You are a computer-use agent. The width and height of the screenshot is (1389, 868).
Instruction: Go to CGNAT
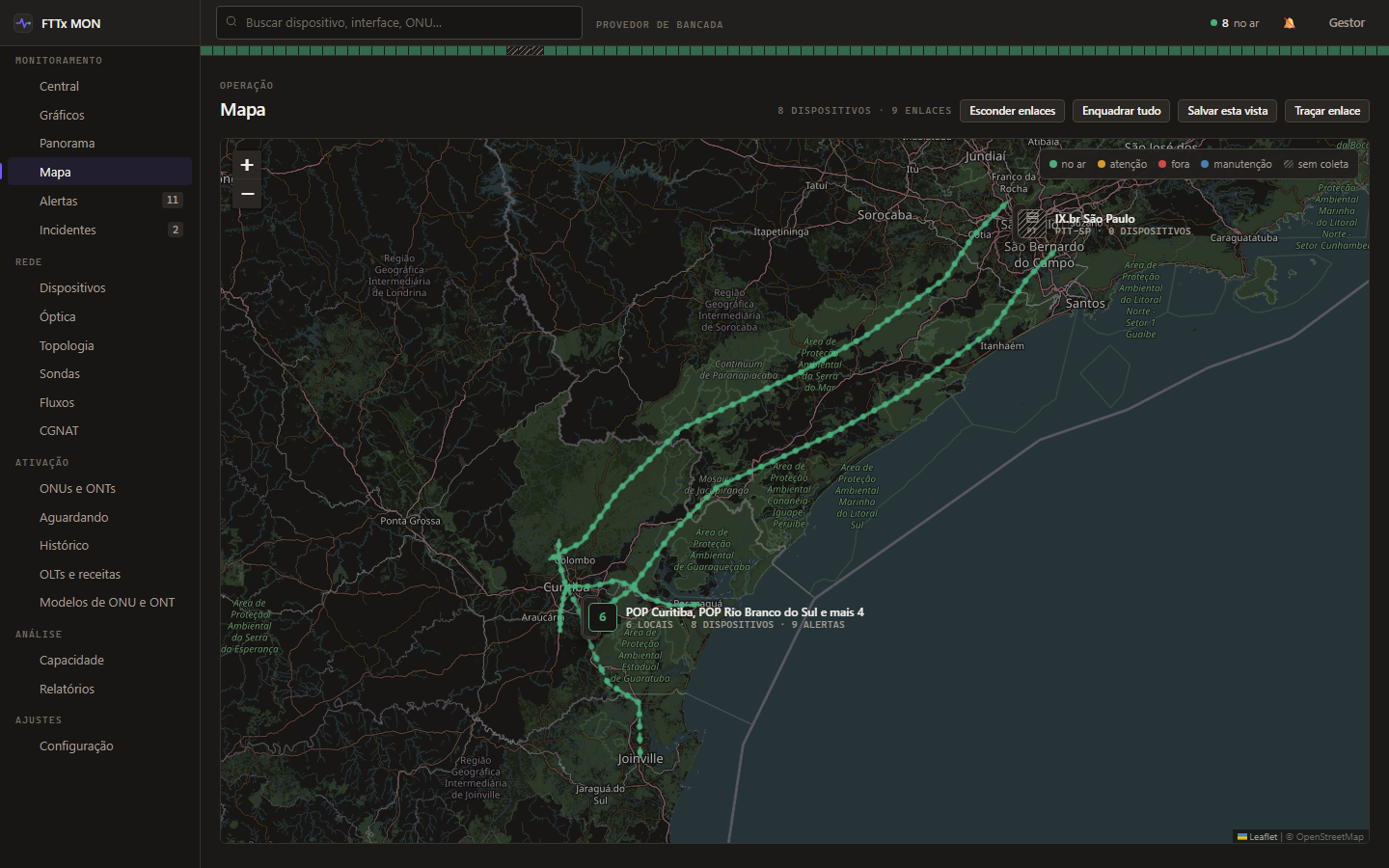[99, 430]
